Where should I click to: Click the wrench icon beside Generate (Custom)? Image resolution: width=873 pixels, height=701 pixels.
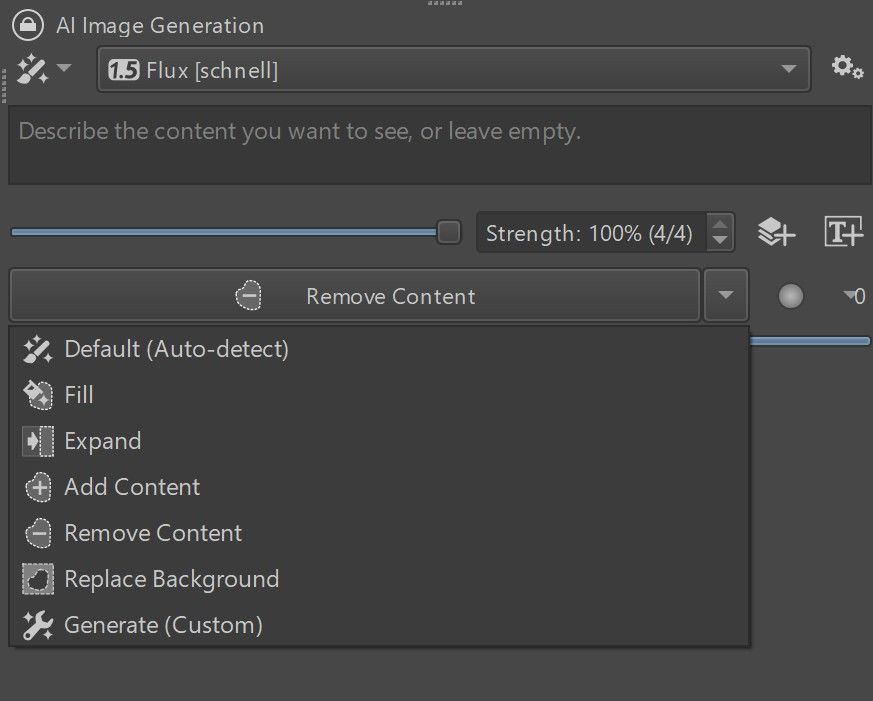coord(36,624)
